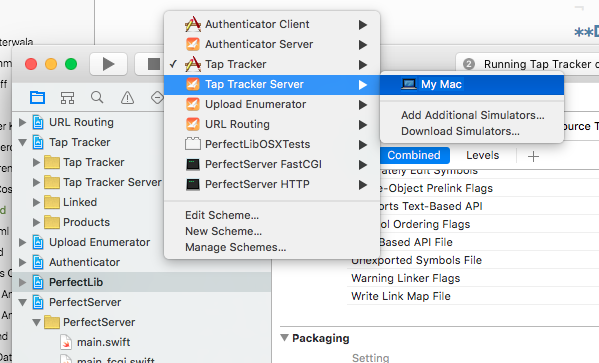
Task: Open the Symbol navigator hierarchy icon
Action: (67, 98)
